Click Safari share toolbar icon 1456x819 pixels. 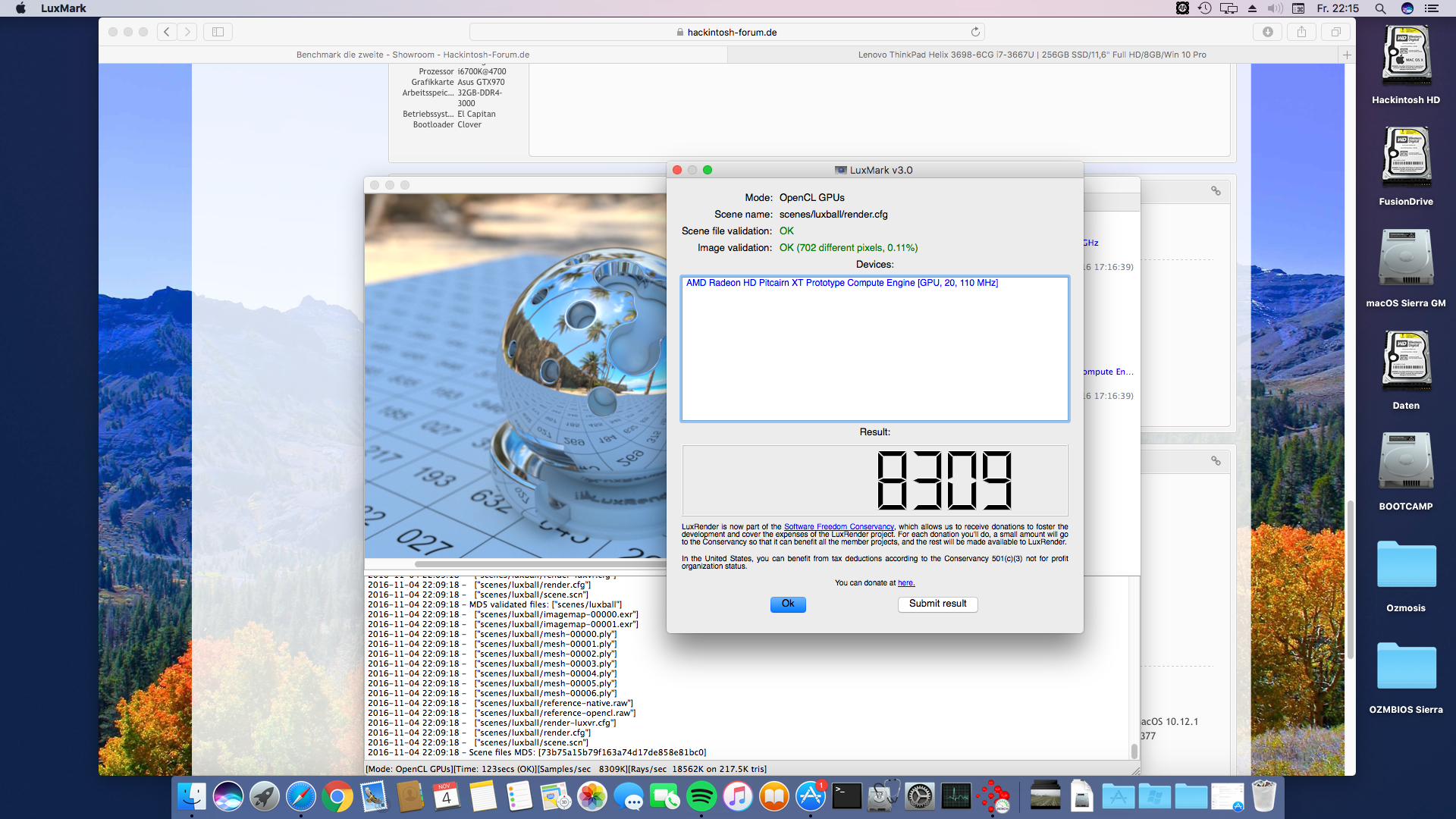[x=1301, y=32]
